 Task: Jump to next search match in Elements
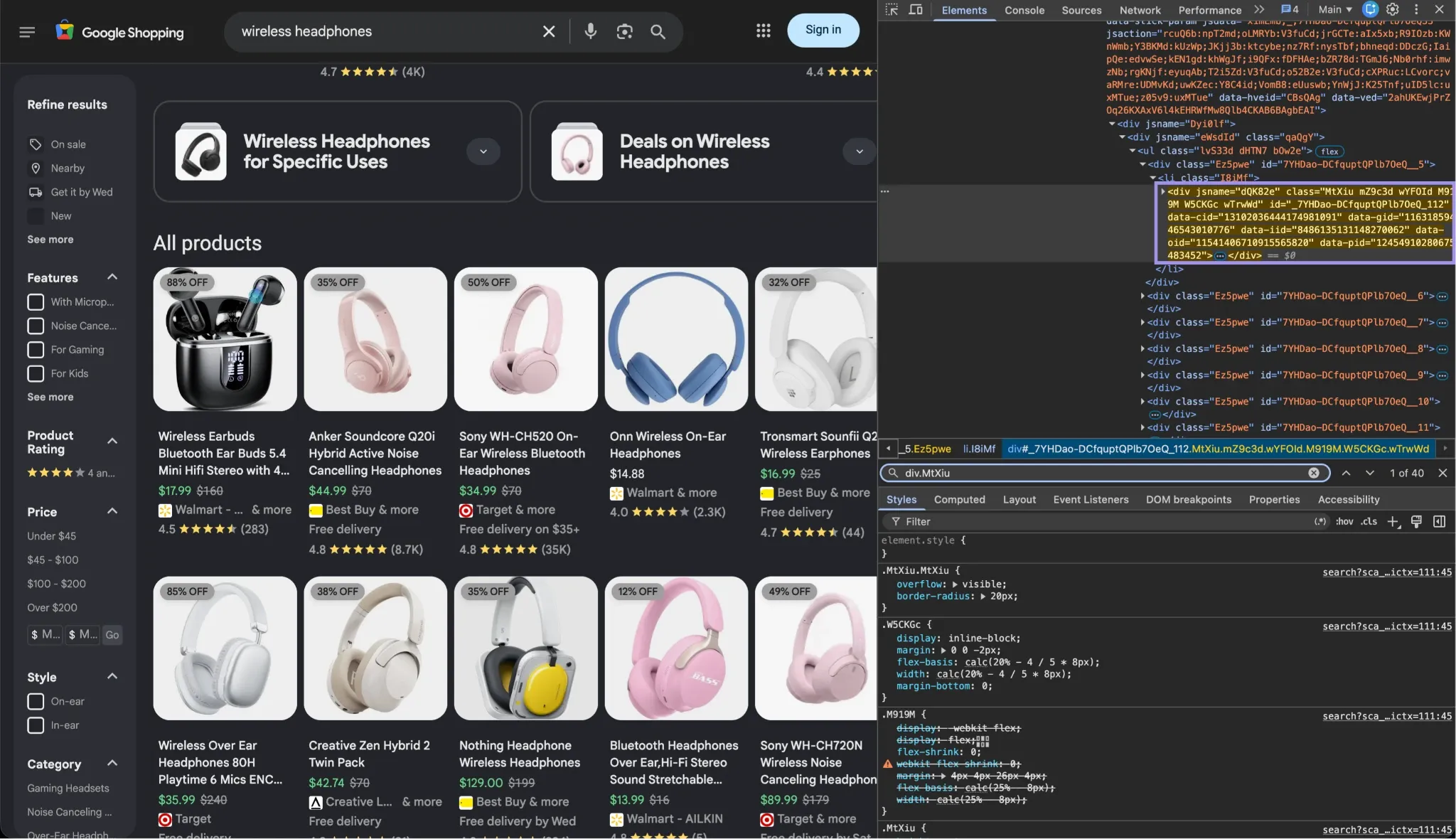click(1369, 473)
